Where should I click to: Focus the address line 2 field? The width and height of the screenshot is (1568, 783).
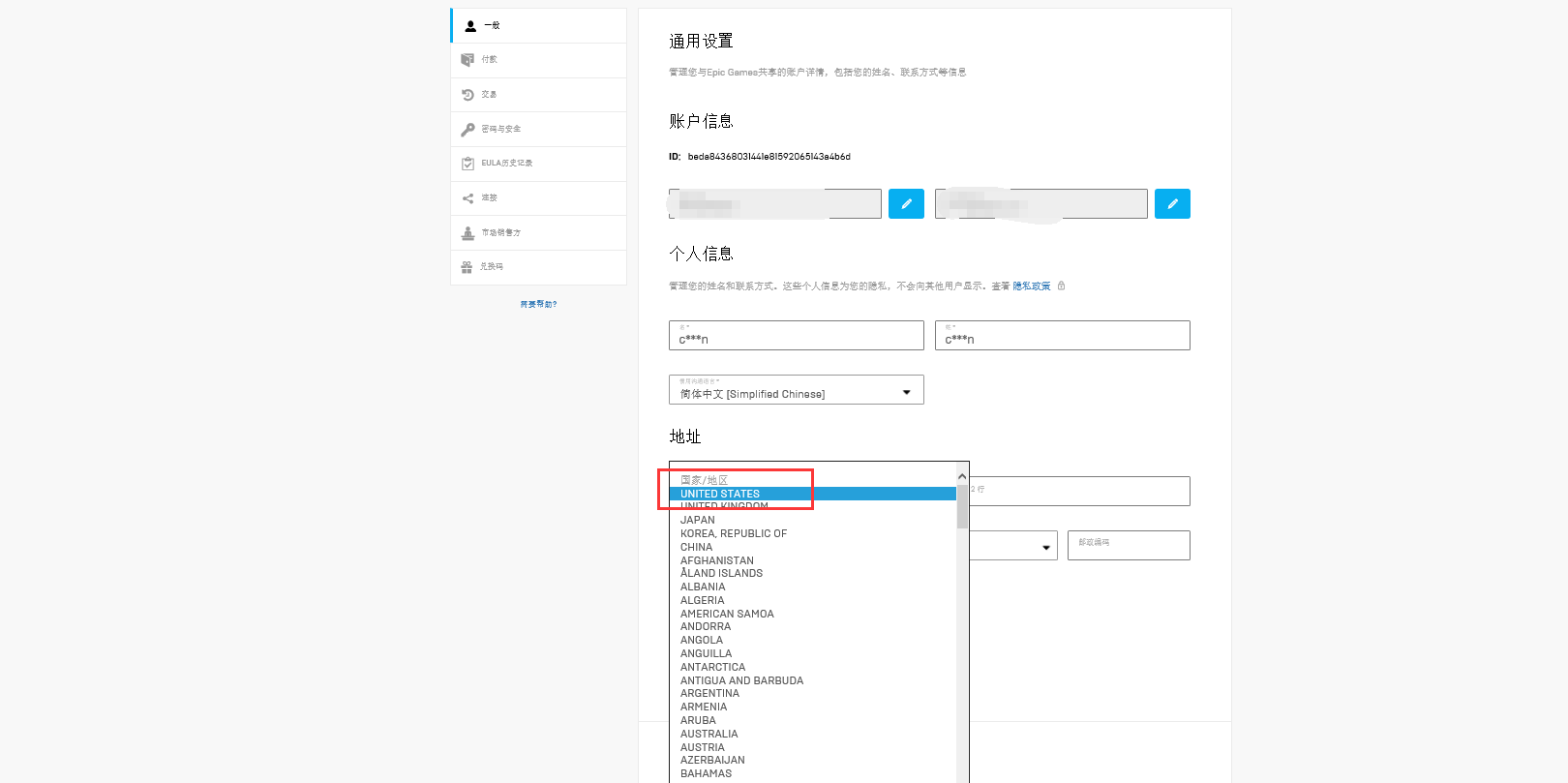pos(1079,491)
